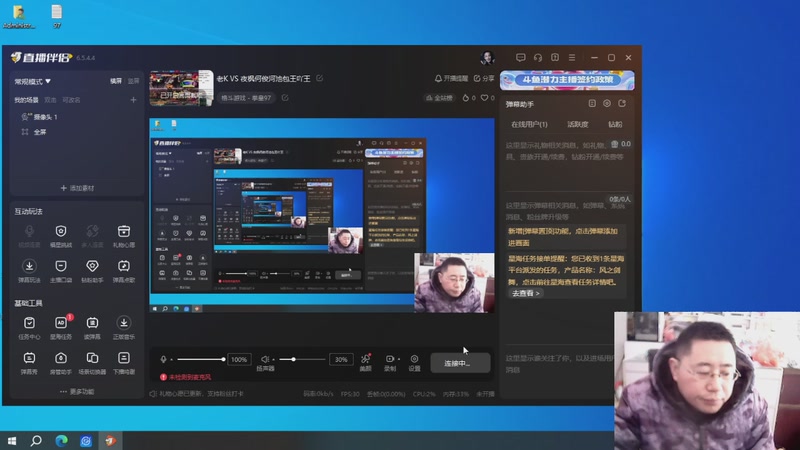
Task: Click the 连接中 start stream button
Action: pyautogui.click(x=460, y=363)
